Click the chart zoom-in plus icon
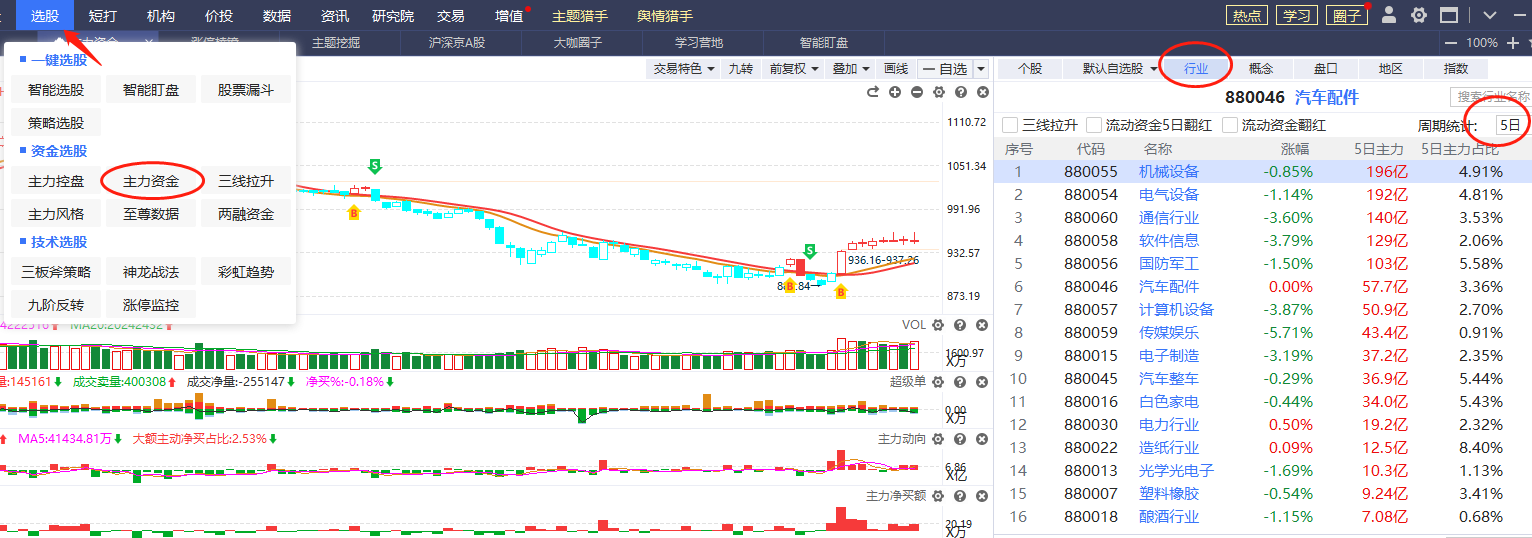This screenshot has height=538, width=1532. [x=894, y=93]
